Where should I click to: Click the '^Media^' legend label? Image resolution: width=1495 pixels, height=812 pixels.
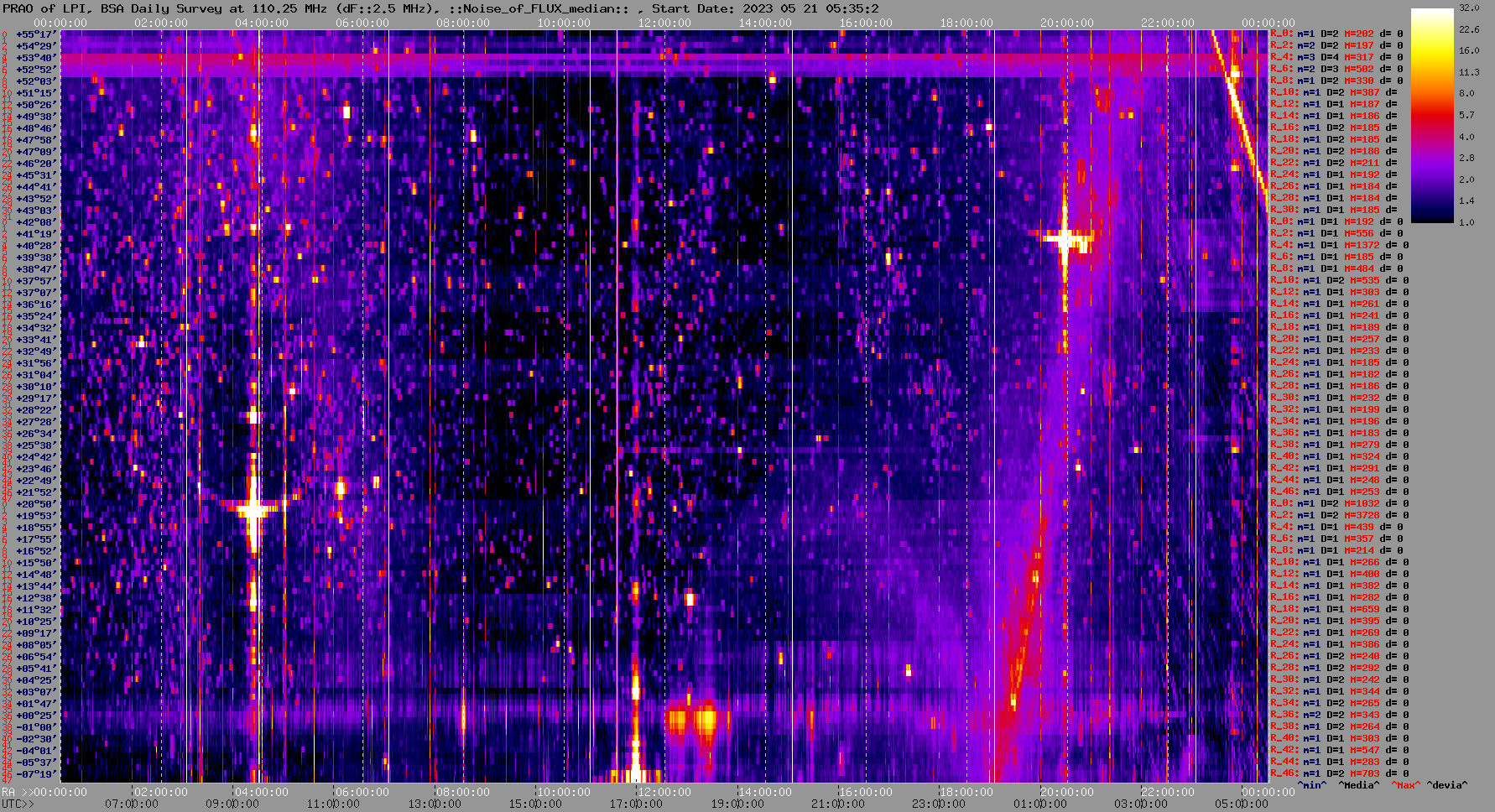tap(1359, 785)
